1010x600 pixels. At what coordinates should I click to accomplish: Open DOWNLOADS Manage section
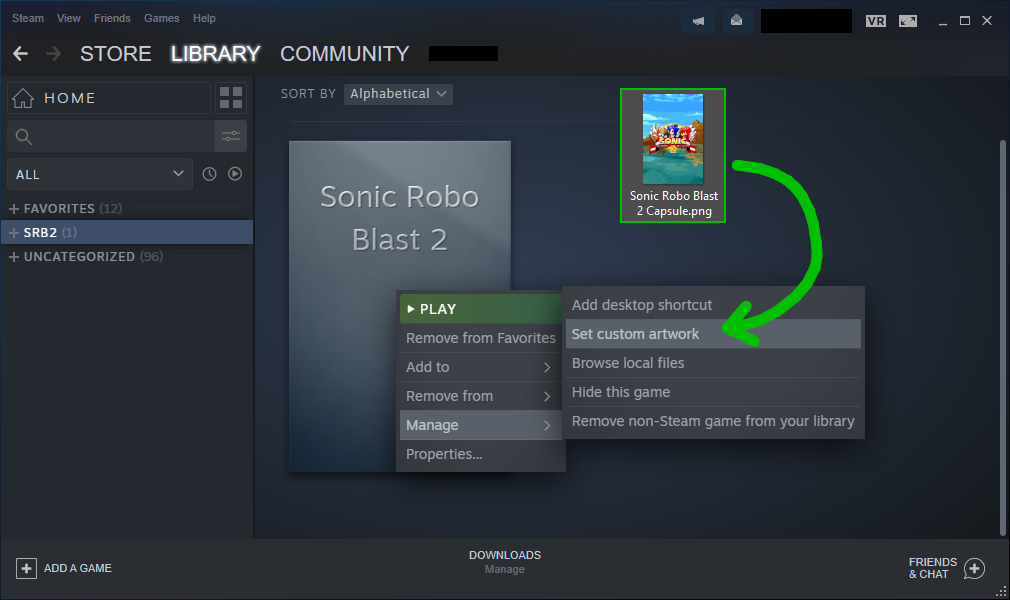[x=505, y=562]
